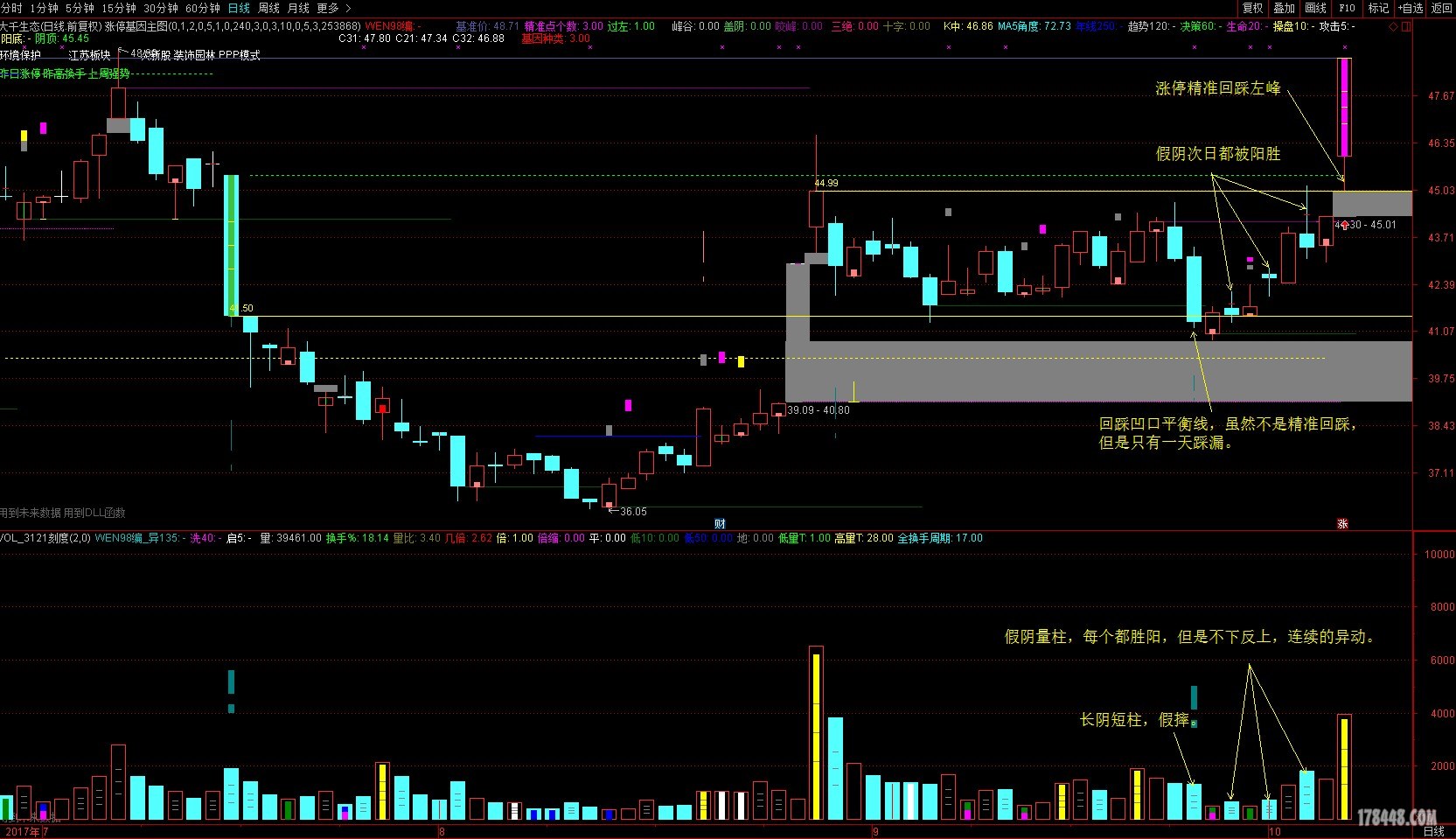This screenshot has width=1456, height=839.
Task: Click the red 涨 marker on chart
Action: tap(1342, 524)
